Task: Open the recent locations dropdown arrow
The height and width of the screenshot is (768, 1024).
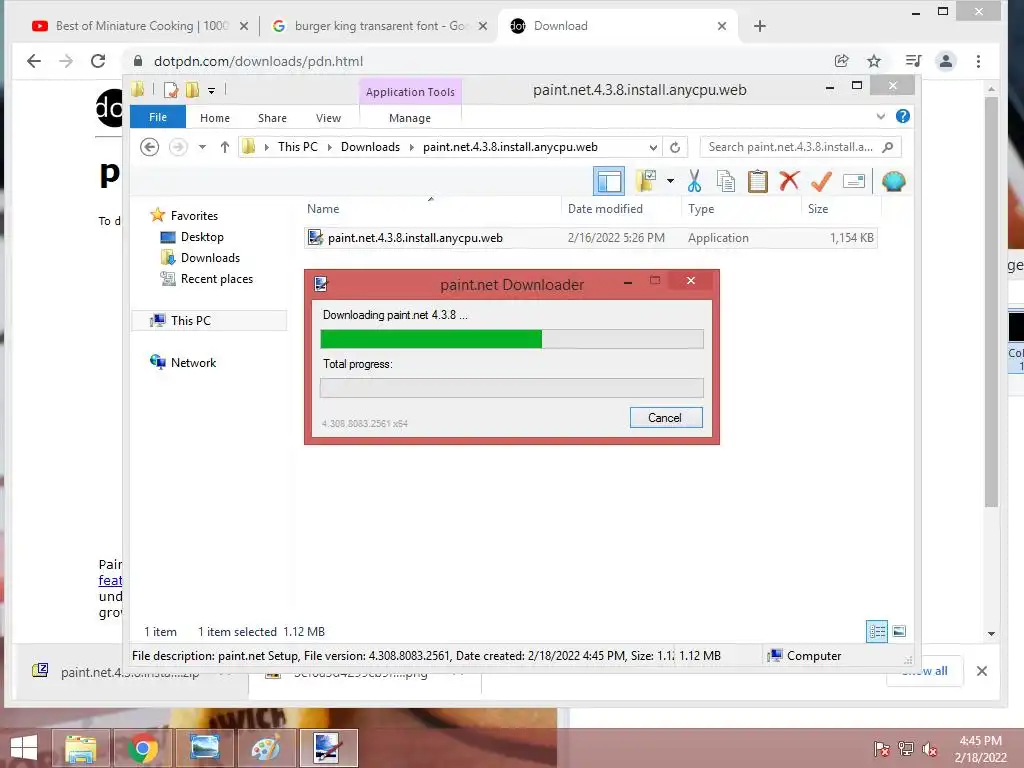Action: (202, 147)
